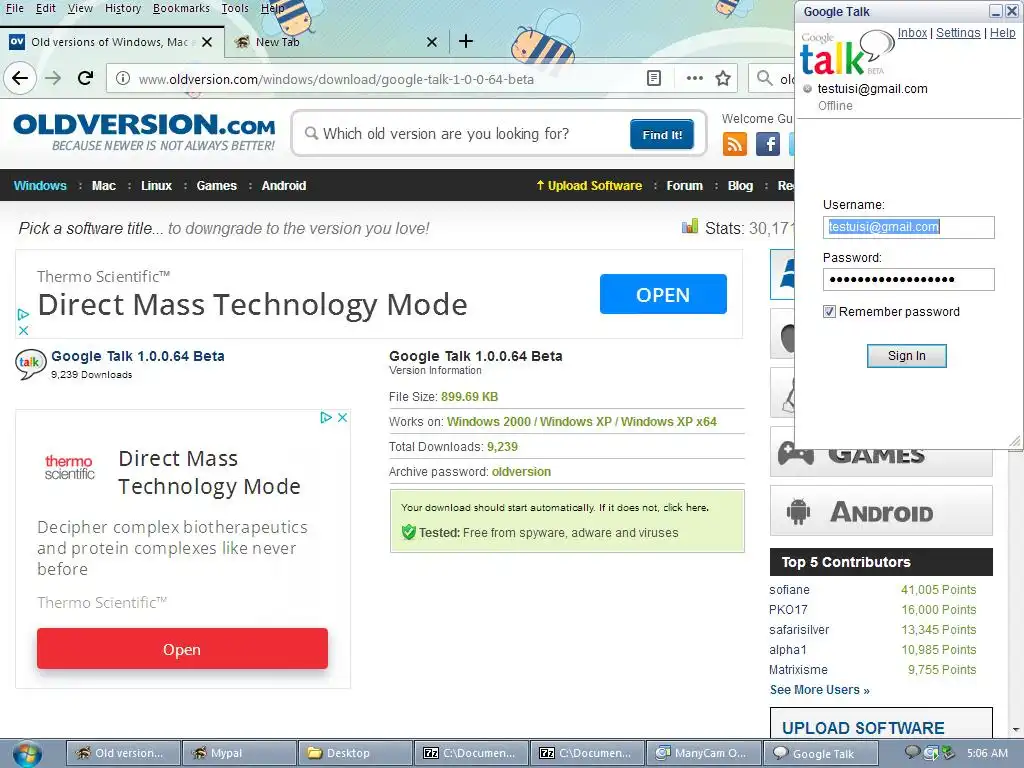Open the Windows Start button
The width and height of the screenshot is (1024, 768).
(26, 754)
